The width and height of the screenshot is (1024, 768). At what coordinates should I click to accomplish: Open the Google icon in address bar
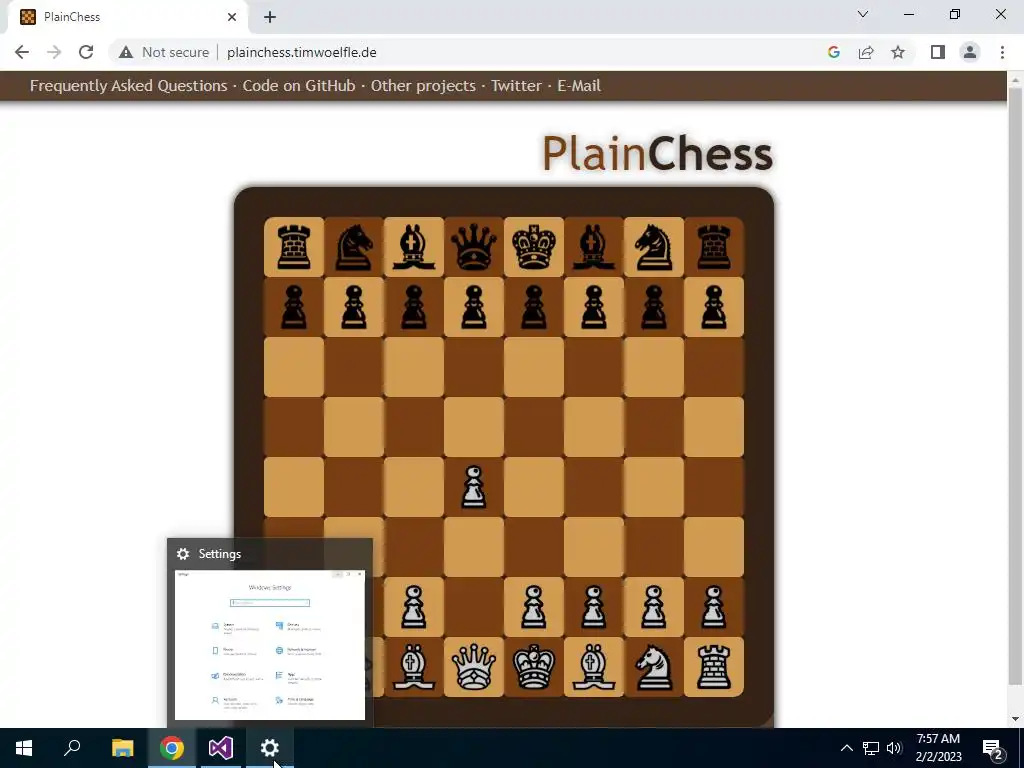(x=833, y=52)
